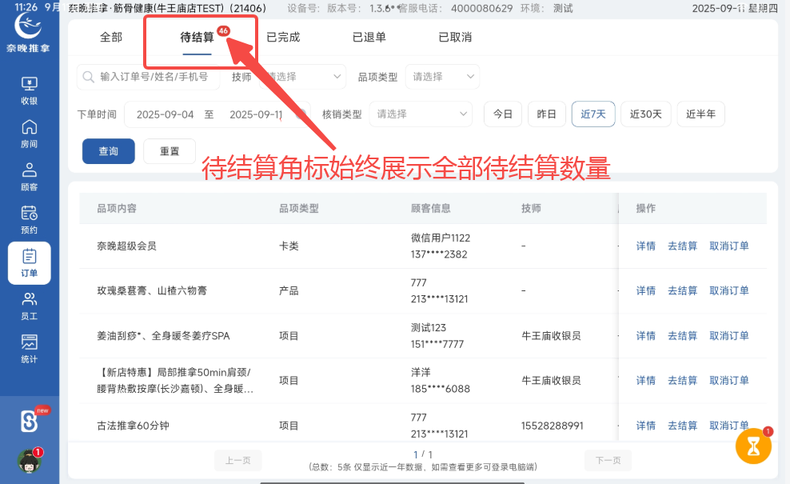The height and width of the screenshot is (484, 790).
Task: Select the 员工 staff sidebar icon
Action: (29, 306)
